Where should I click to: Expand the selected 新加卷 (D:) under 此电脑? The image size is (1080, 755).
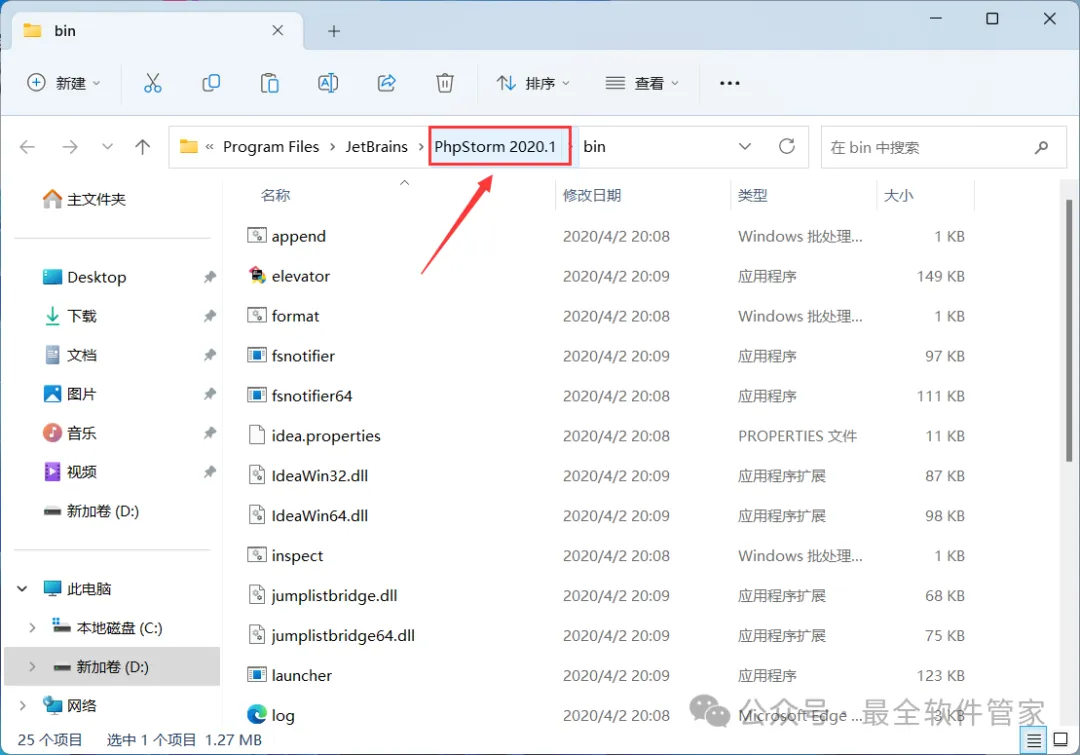[x=32, y=667]
